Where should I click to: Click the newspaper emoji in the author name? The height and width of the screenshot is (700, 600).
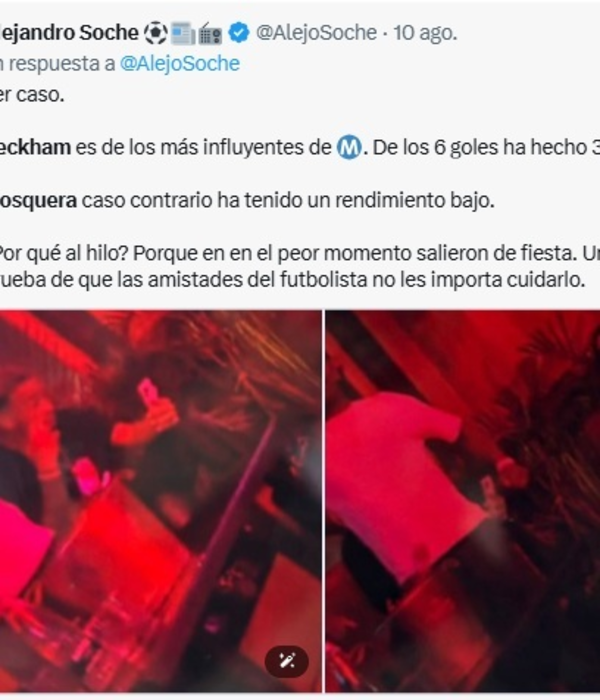pyautogui.click(x=183, y=34)
